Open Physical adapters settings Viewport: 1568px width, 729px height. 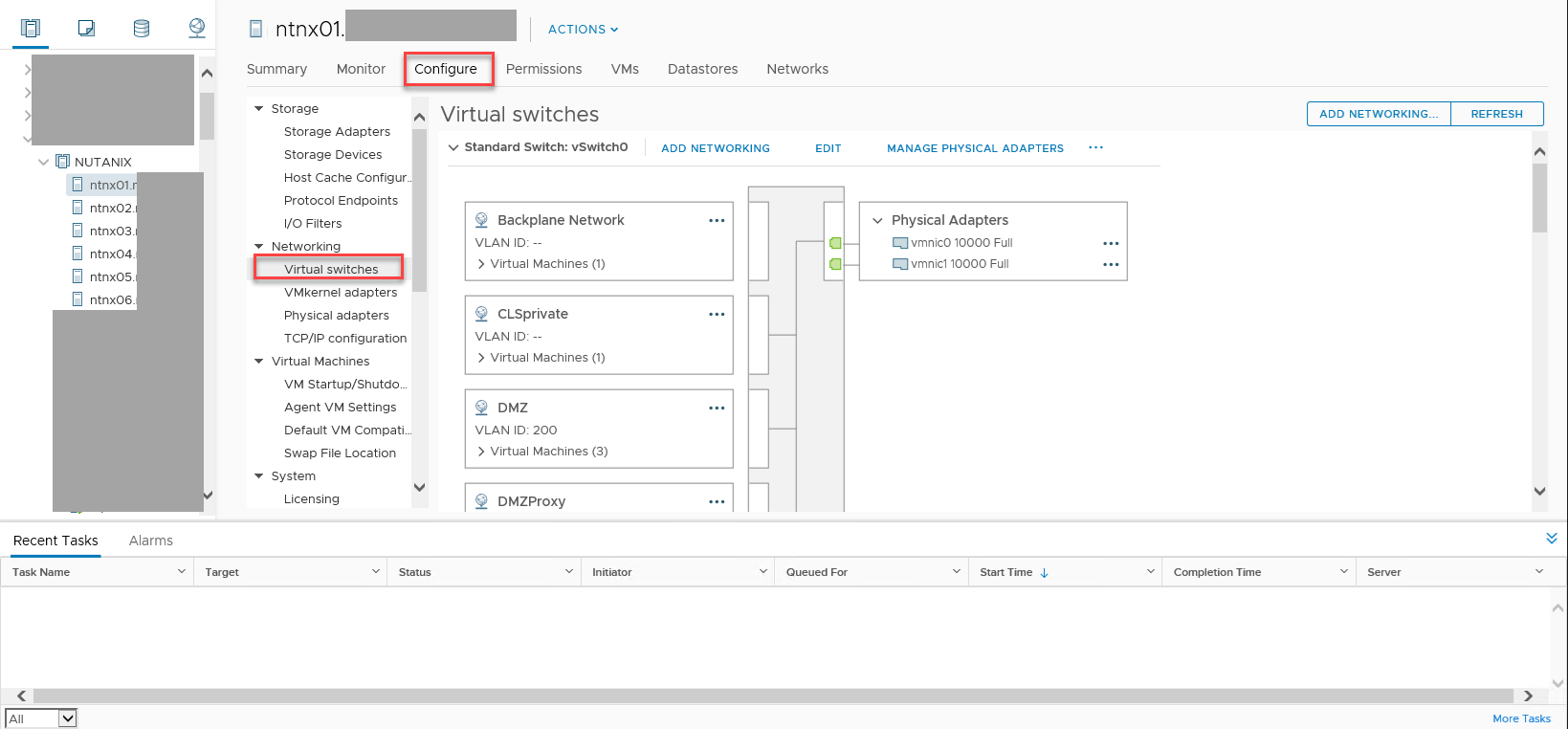337,316
